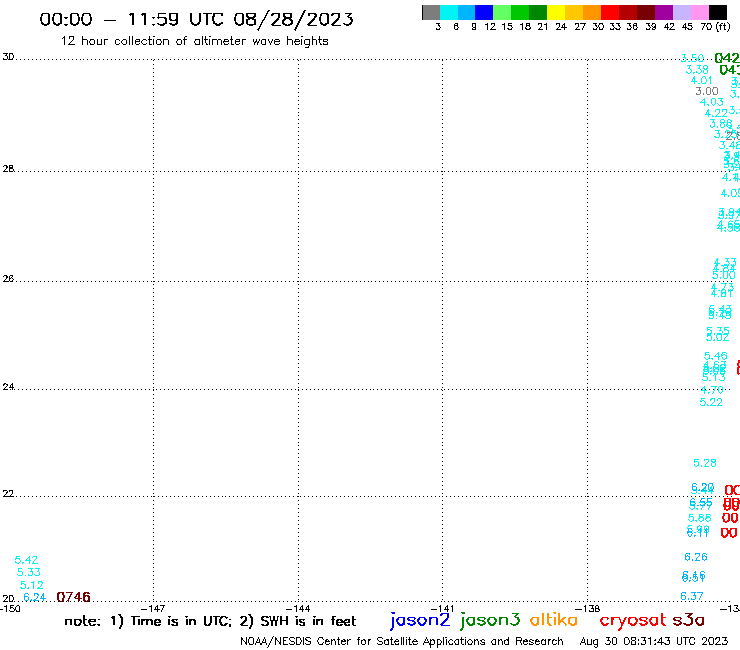
Task: Select the yellow swatch in the color scale
Action: pyautogui.click(x=556, y=12)
